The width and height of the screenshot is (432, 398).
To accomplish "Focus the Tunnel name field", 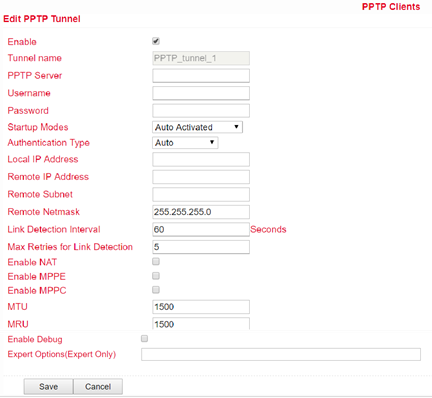I will click(201, 58).
